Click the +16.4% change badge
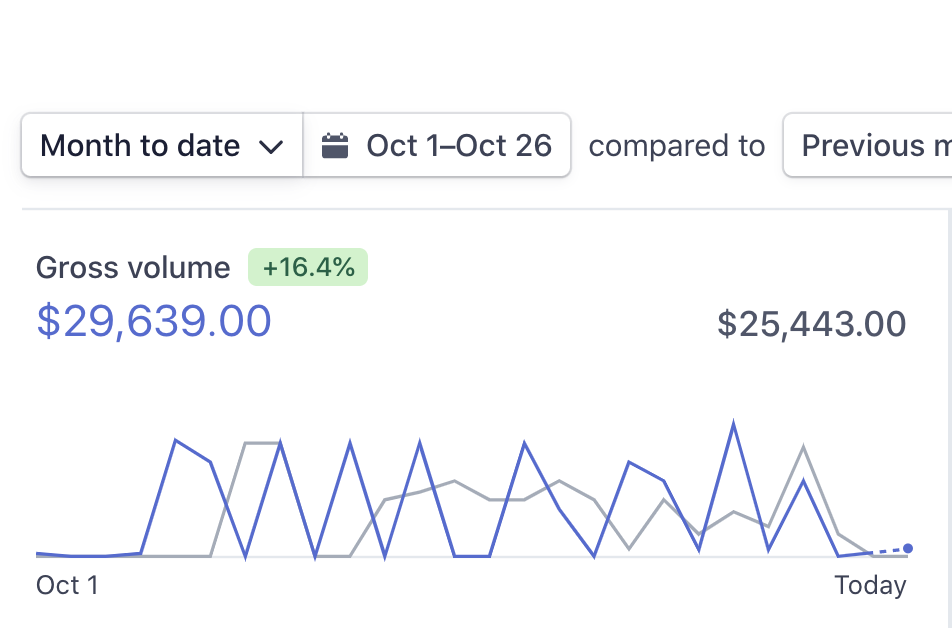The width and height of the screenshot is (952, 630). point(308,266)
